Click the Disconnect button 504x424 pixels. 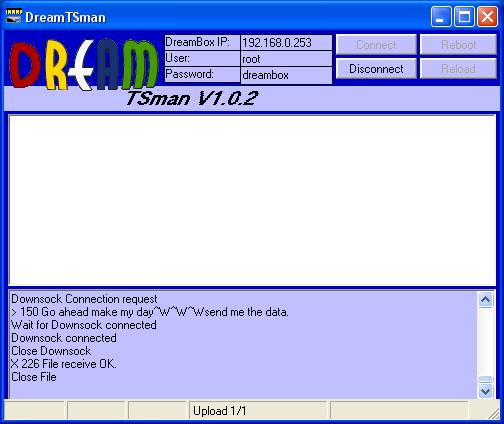tap(376, 69)
